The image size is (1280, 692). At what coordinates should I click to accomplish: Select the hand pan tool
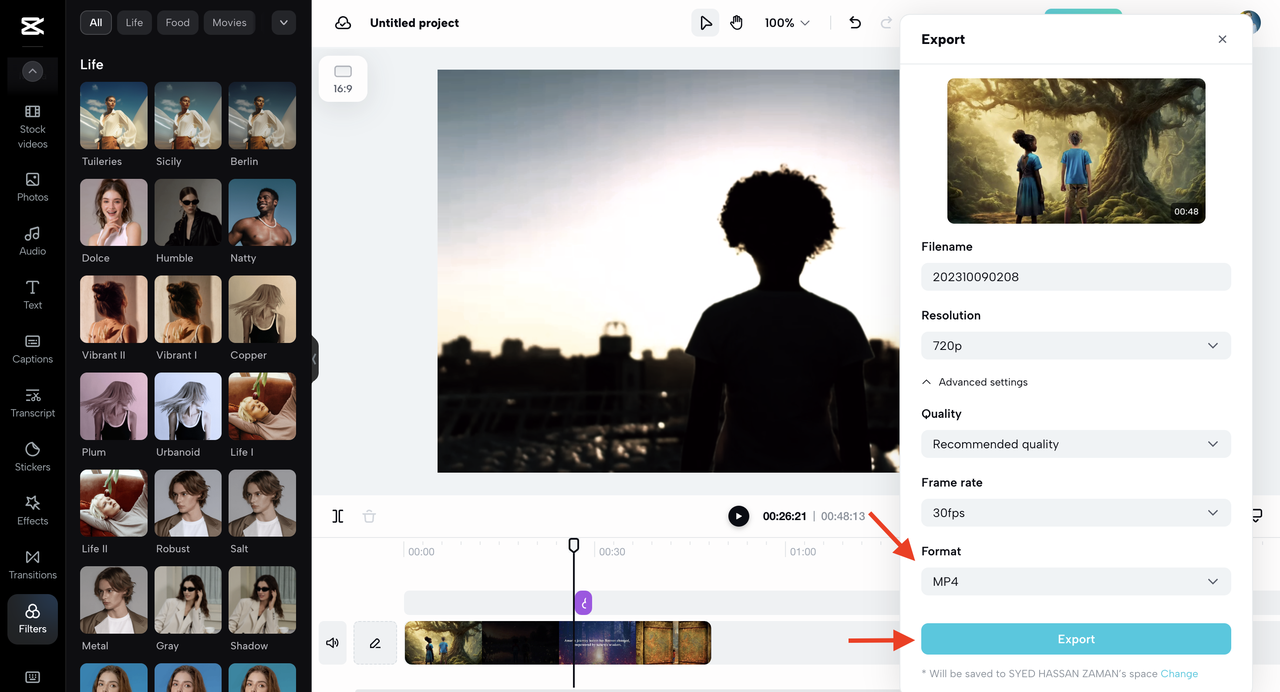[x=737, y=23]
